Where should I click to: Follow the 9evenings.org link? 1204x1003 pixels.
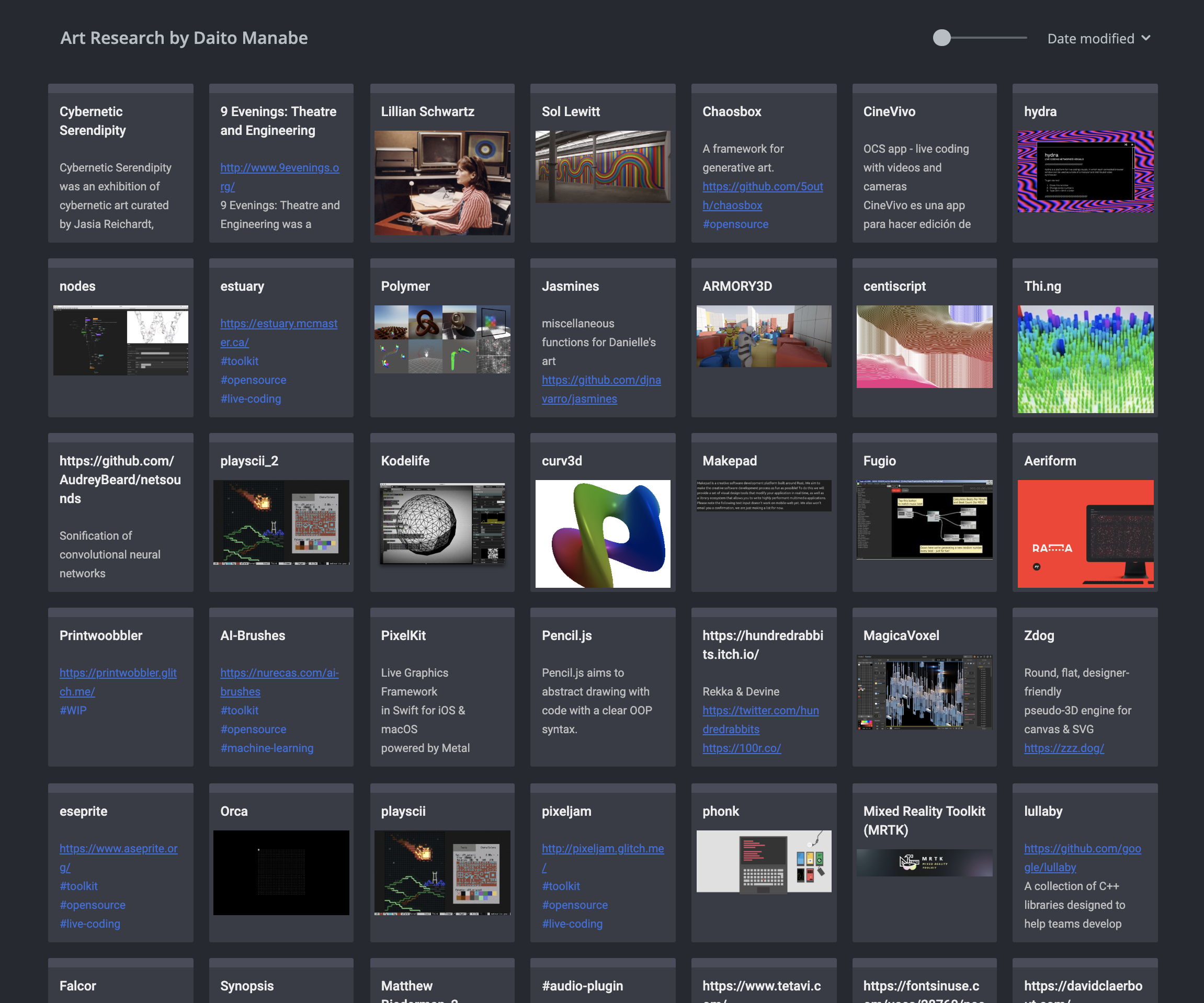(x=279, y=177)
